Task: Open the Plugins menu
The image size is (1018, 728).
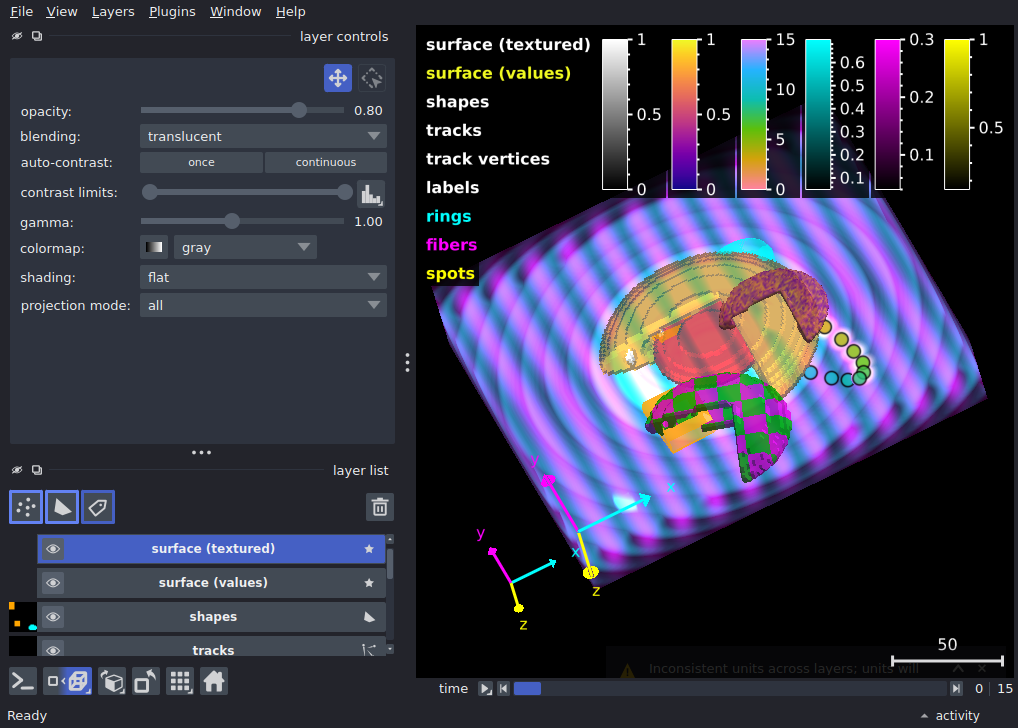Action: [172, 12]
